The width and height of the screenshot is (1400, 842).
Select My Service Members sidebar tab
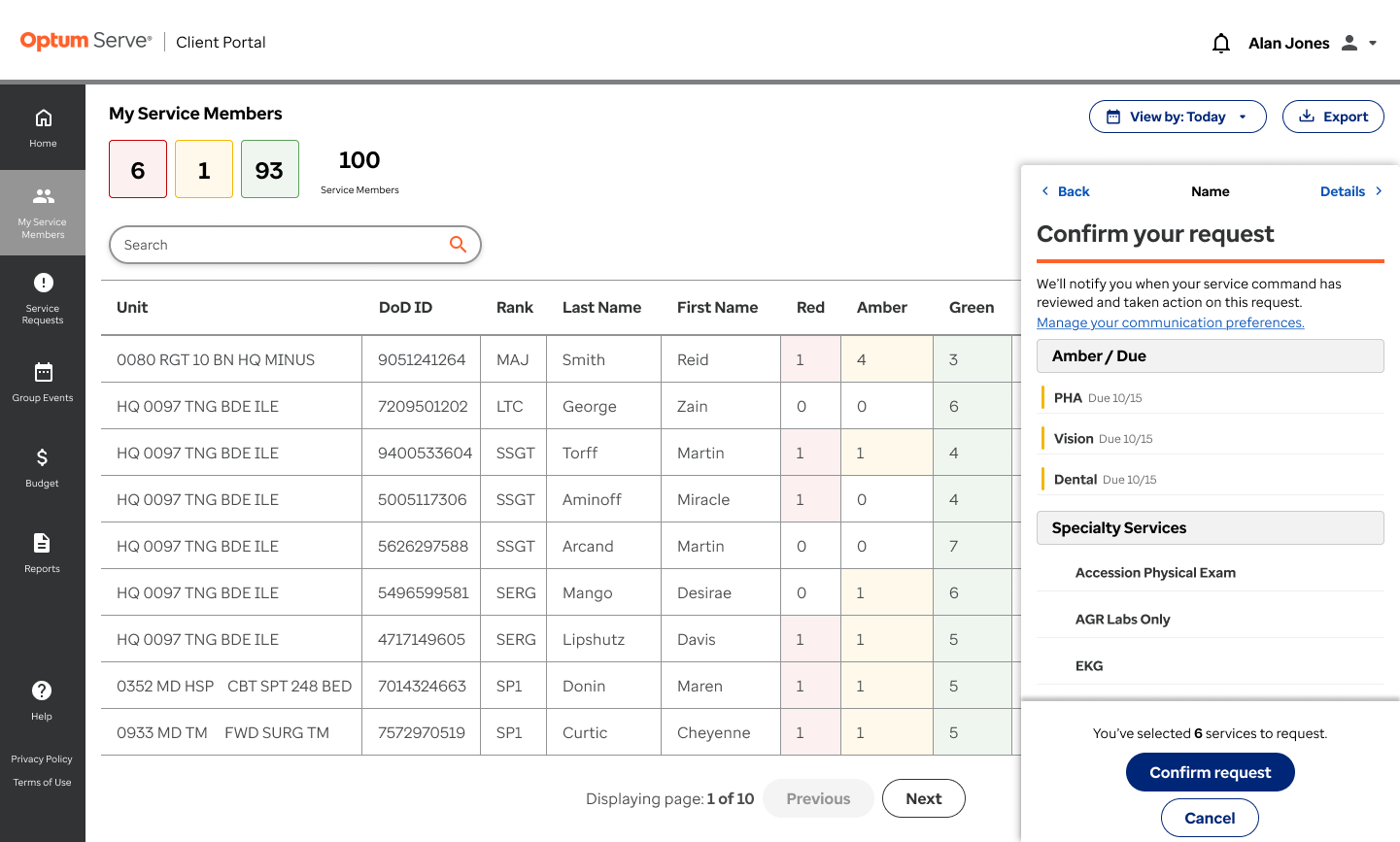(x=43, y=213)
